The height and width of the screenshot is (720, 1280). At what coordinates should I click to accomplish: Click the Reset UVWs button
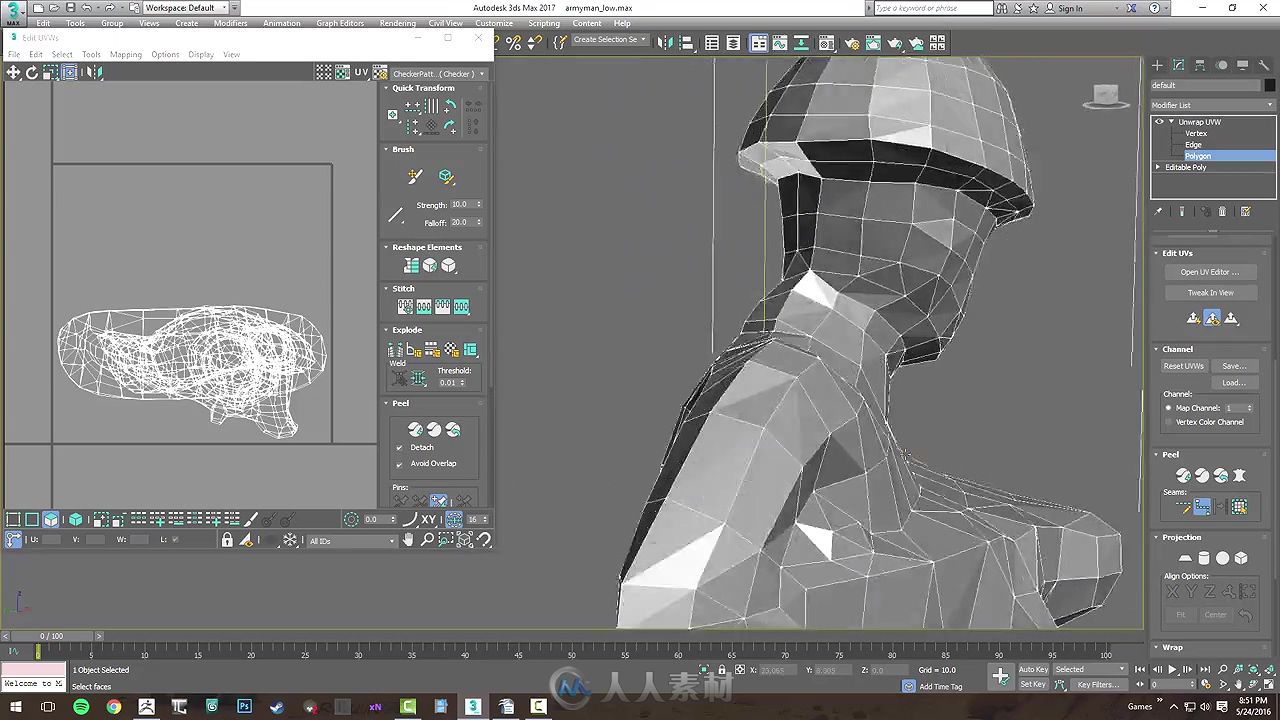(x=1184, y=366)
